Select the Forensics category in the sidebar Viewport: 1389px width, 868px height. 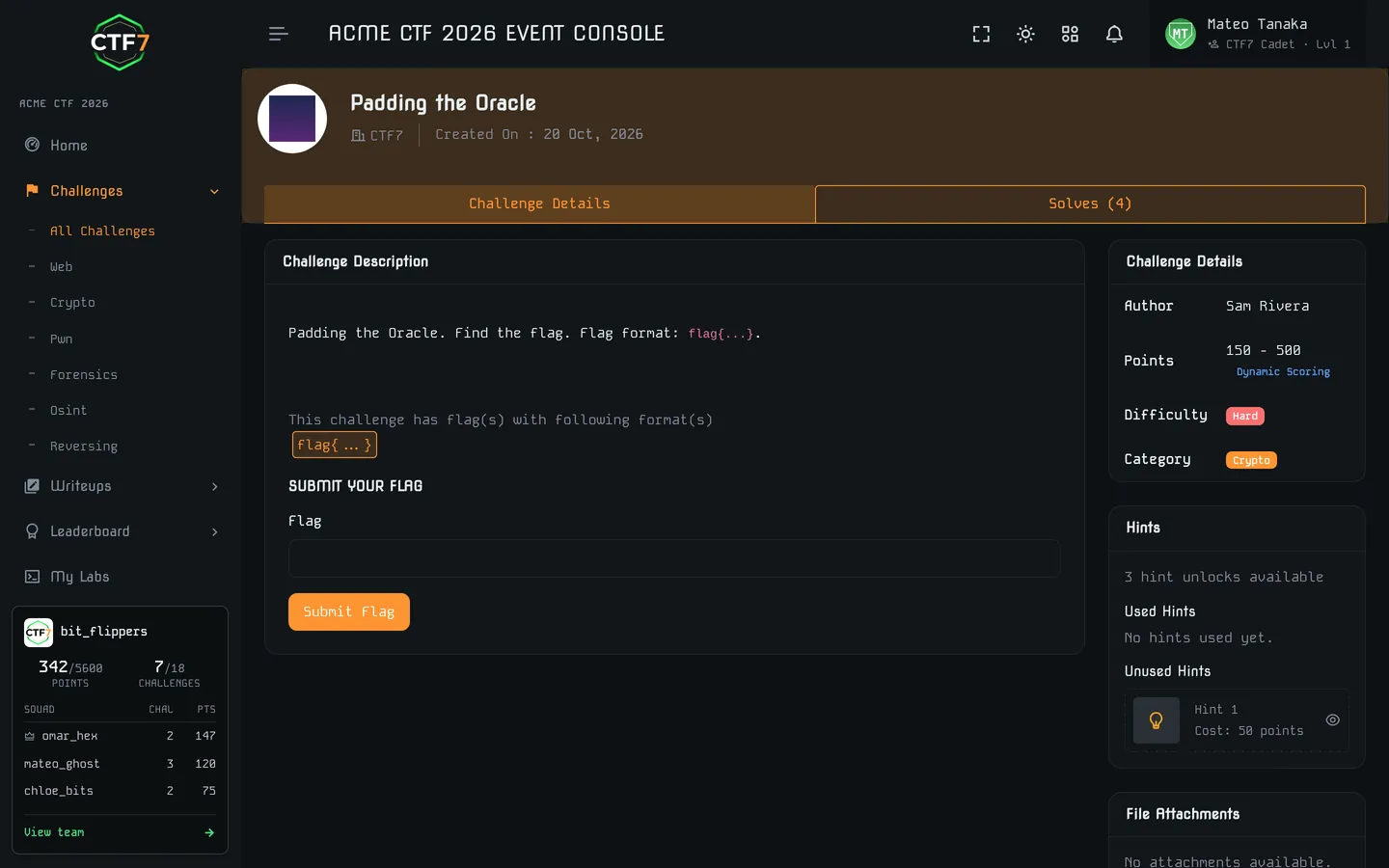tap(84, 374)
